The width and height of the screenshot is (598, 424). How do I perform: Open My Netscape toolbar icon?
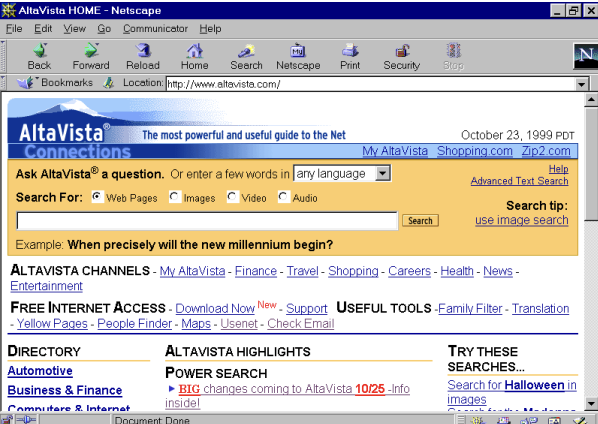(298, 51)
